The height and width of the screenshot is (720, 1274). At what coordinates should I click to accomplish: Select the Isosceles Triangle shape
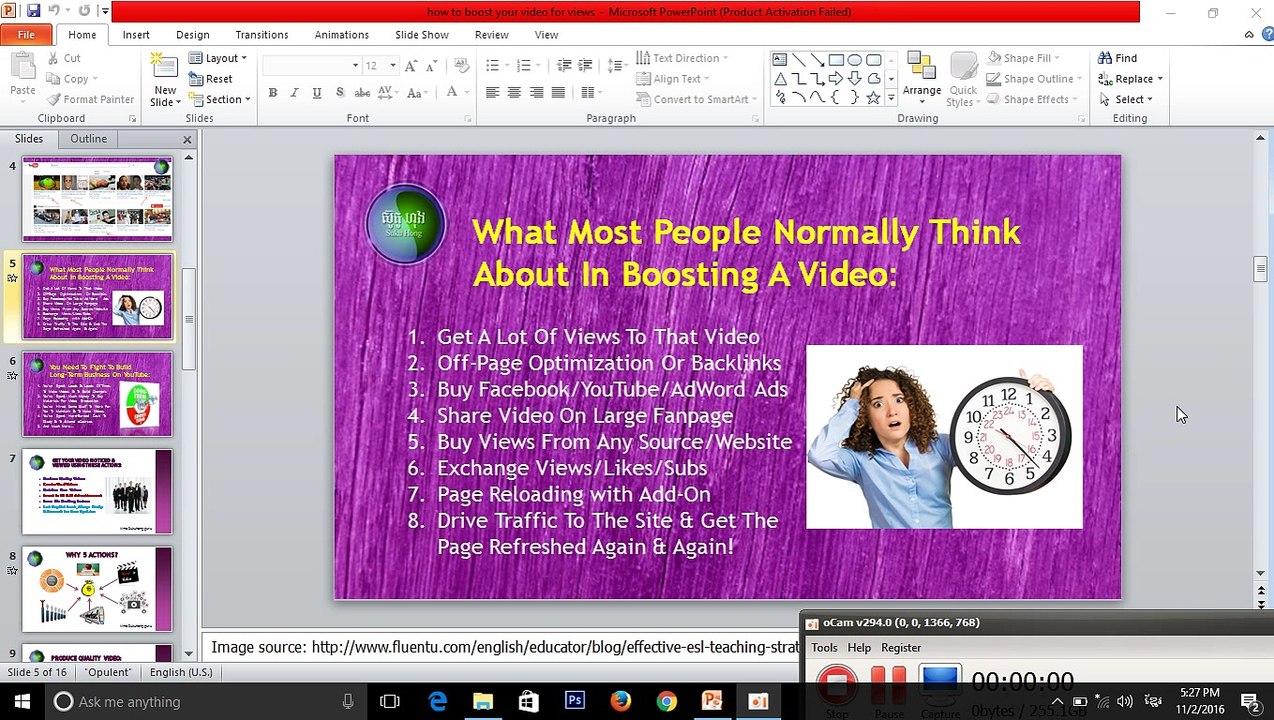pyautogui.click(x=780, y=78)
